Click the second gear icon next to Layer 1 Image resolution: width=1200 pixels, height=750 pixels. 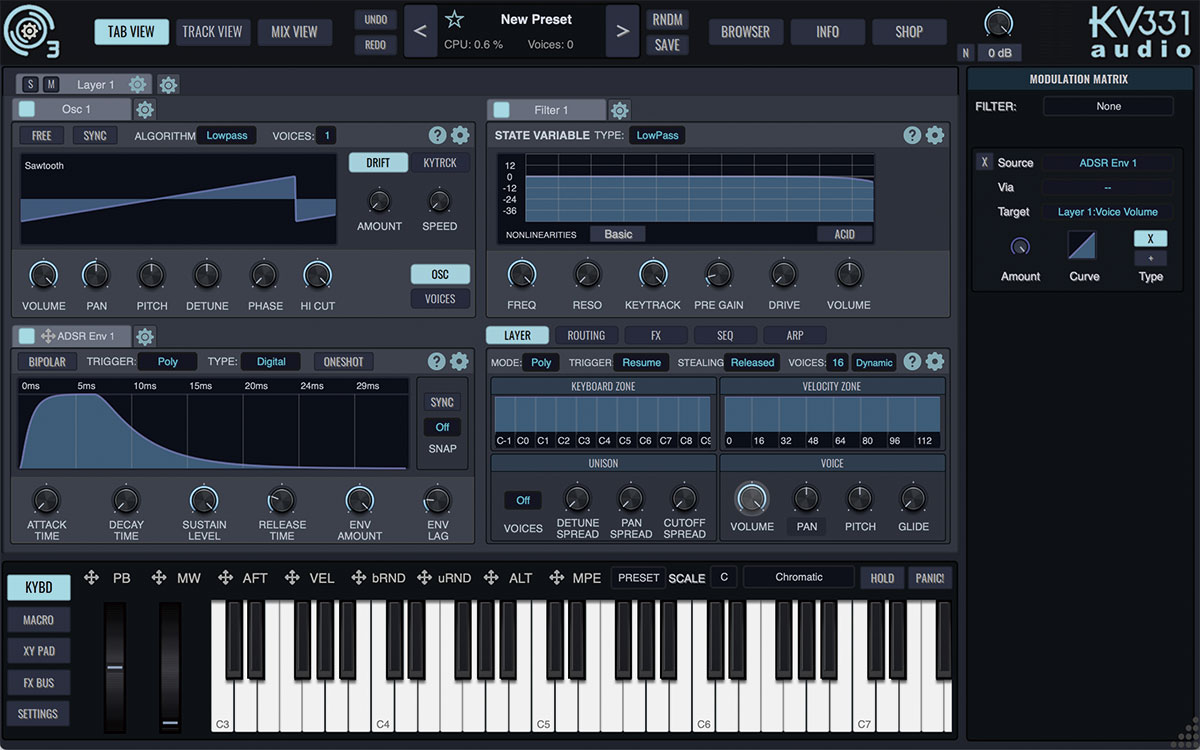tap(168, 85)
